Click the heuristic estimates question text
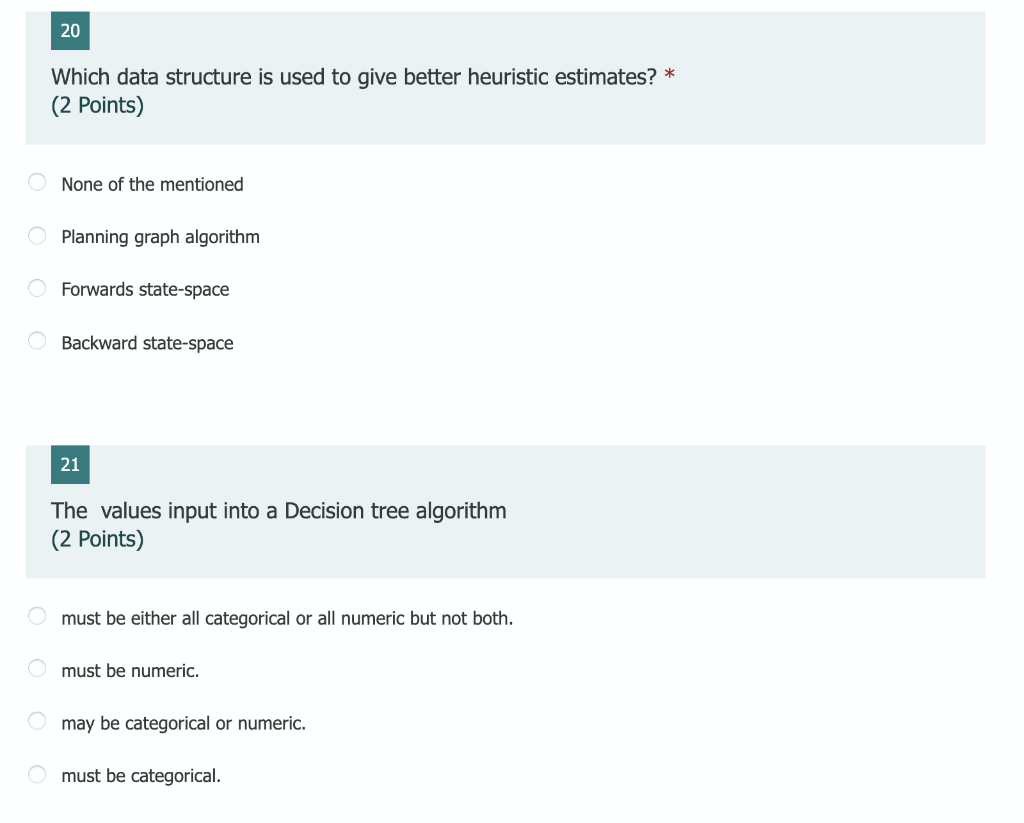Screen dimensions: 1024x823 [x=354, y=77]
